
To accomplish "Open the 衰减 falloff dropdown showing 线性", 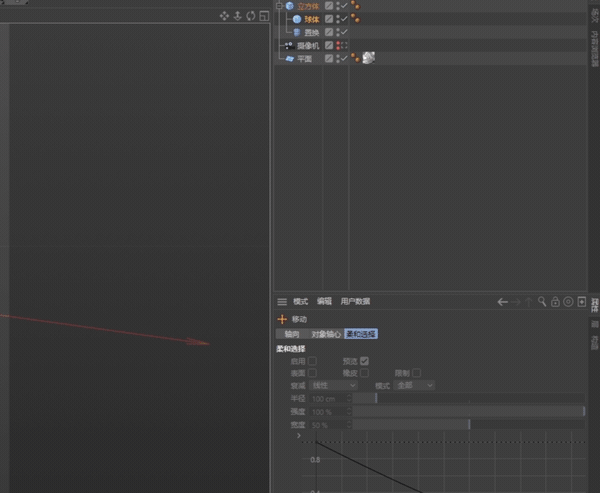I will click(333, 385).
